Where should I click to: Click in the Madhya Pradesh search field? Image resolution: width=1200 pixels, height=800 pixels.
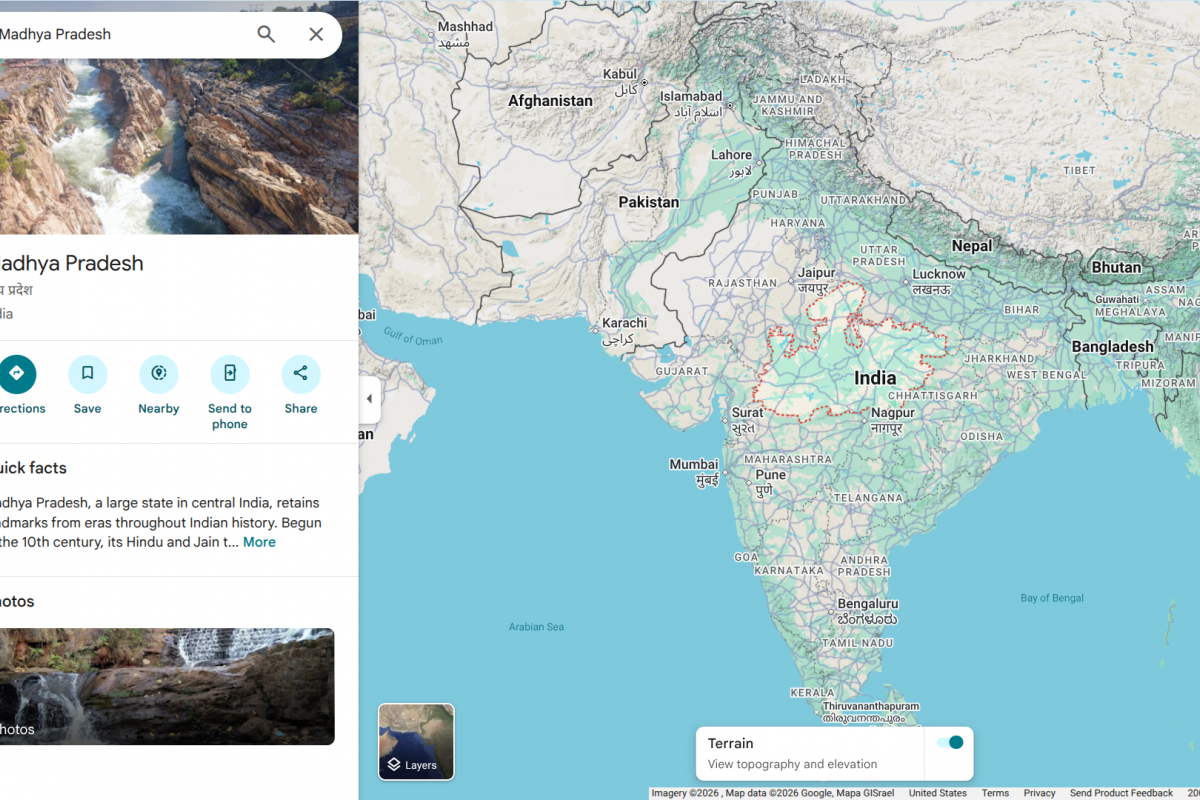point(120,34)
